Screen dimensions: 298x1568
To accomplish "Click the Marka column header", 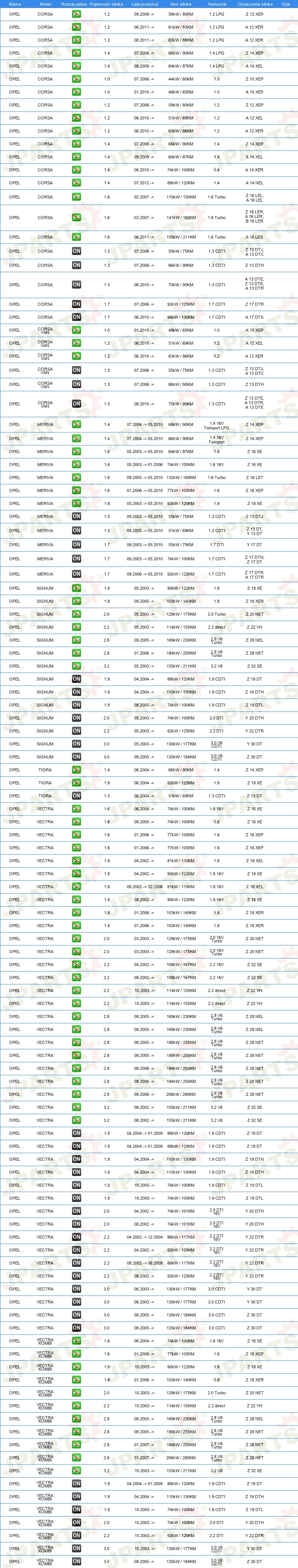I will tap(14, 4).
